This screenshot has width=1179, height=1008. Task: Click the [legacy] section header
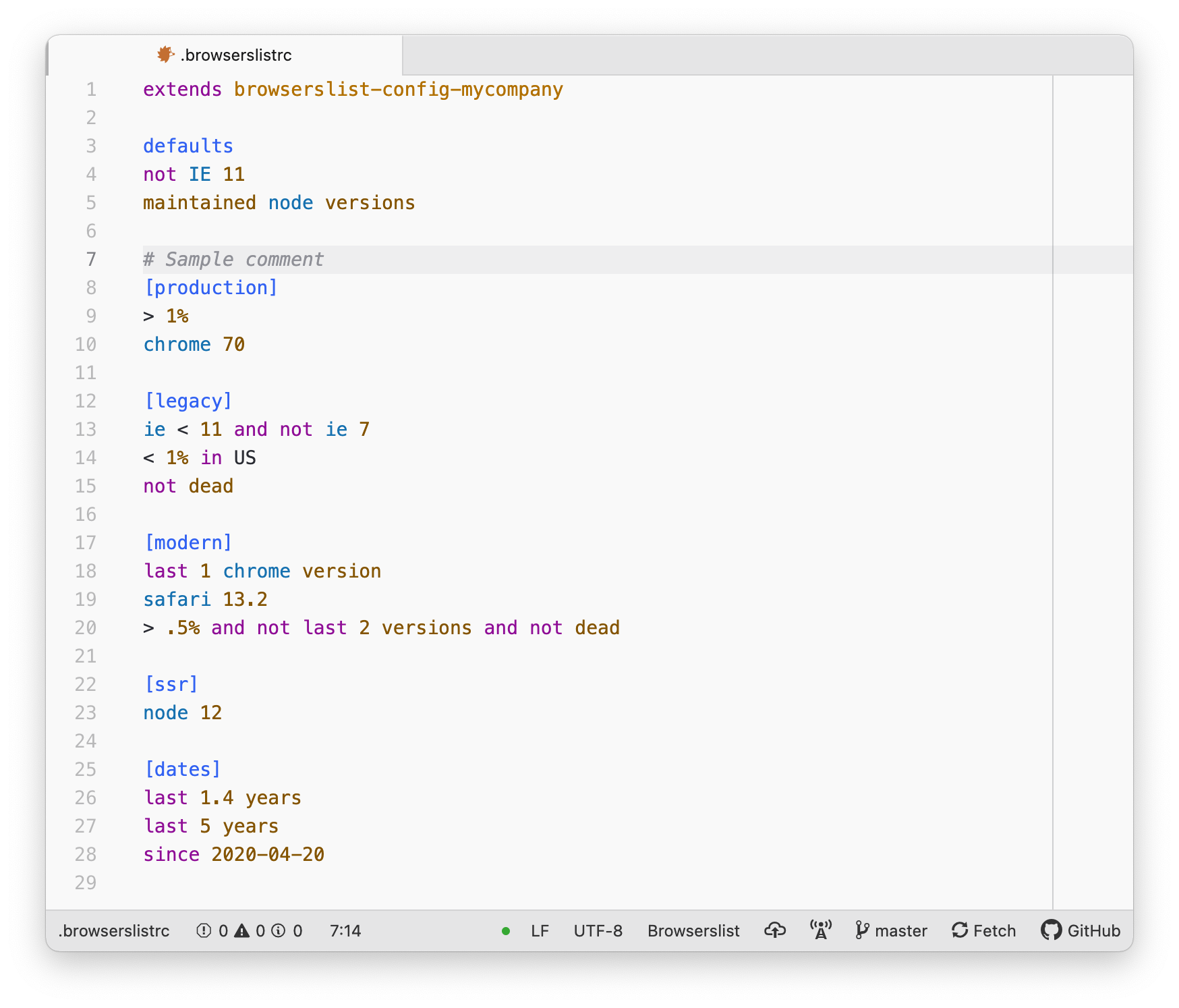(x=188, y=401)
